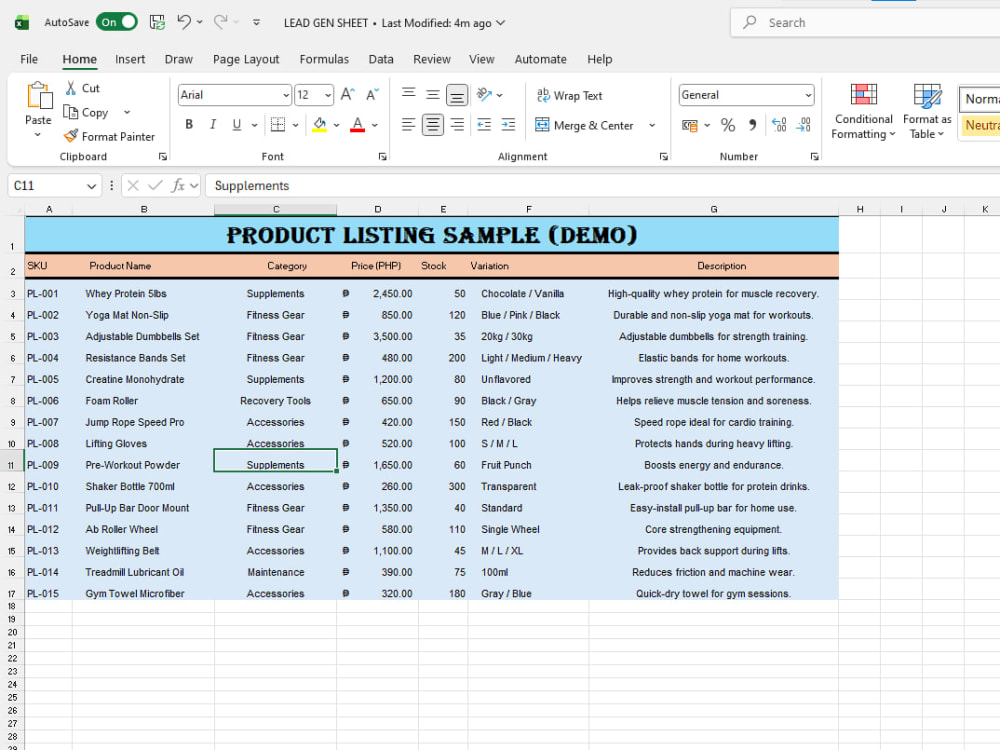1000x750 pixels.
Task: Click the Decrease Indent icon
Action: point(484,125)
